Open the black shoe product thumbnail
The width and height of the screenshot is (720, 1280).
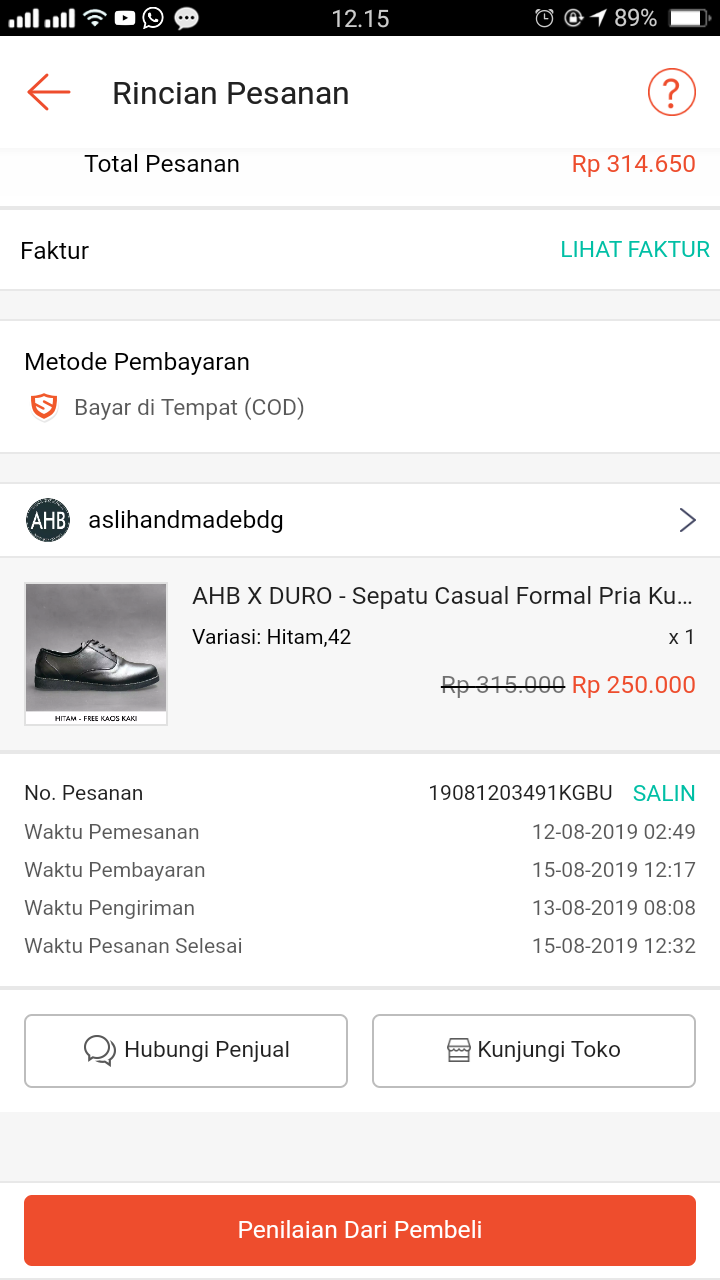coord(96,654)
